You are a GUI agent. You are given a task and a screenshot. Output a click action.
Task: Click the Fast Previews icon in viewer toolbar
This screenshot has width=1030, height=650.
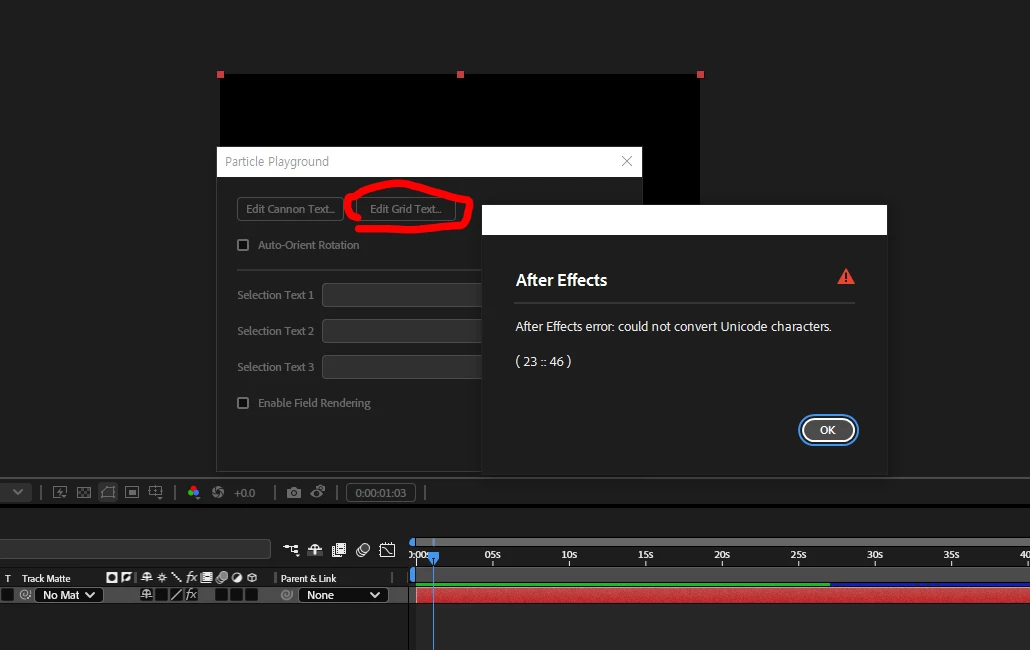[60, 492]
